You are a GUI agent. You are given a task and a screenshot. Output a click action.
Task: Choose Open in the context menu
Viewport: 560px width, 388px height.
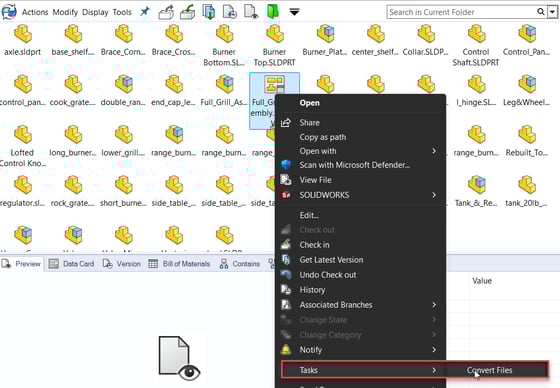[361, 103]
